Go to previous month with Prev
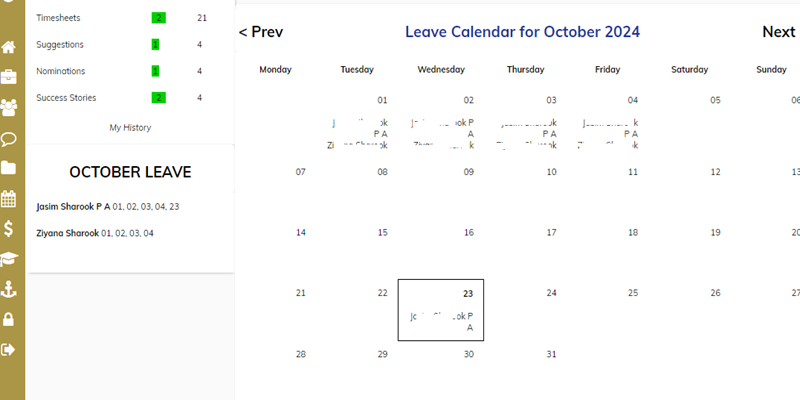Viewport: 800px width, 400px height. click(261, 32)
